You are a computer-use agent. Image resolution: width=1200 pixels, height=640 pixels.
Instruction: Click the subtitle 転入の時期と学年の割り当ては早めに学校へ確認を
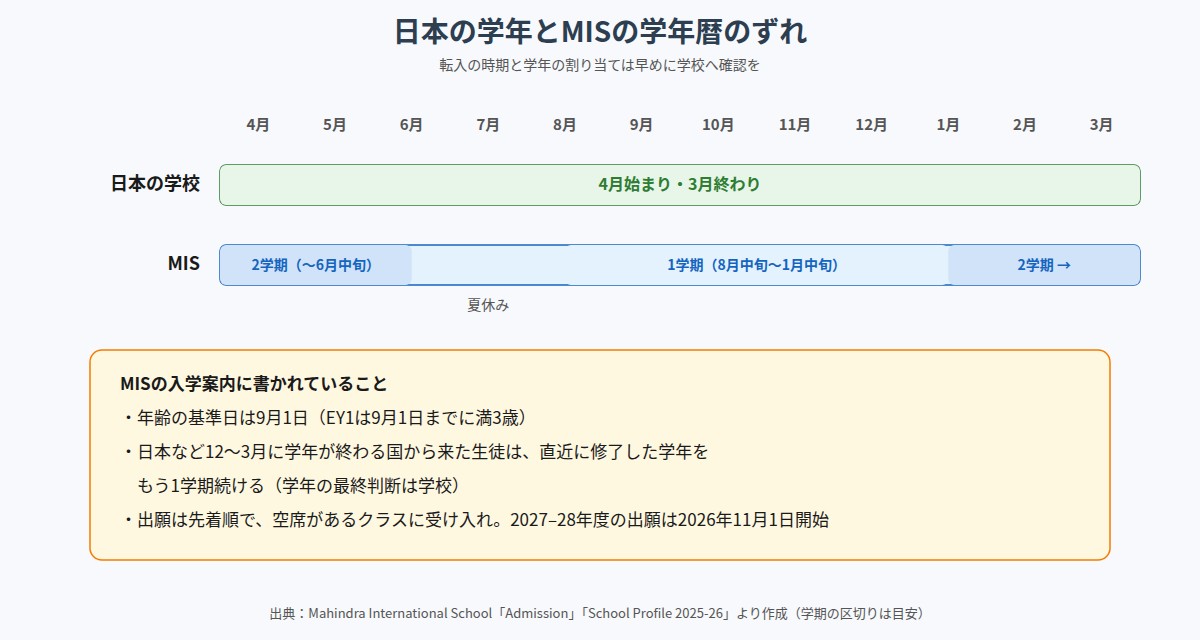(x=600, y=65)
